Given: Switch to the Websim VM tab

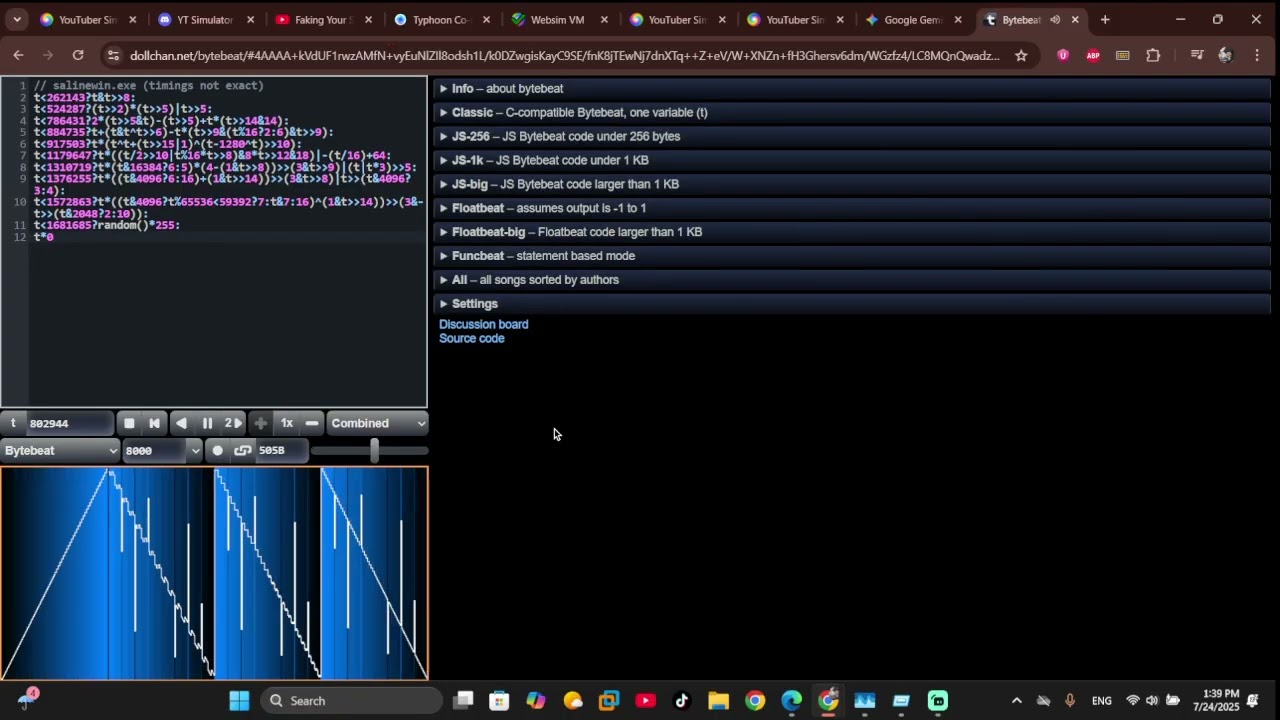Looking at the screenshot, I should (561, 20).
